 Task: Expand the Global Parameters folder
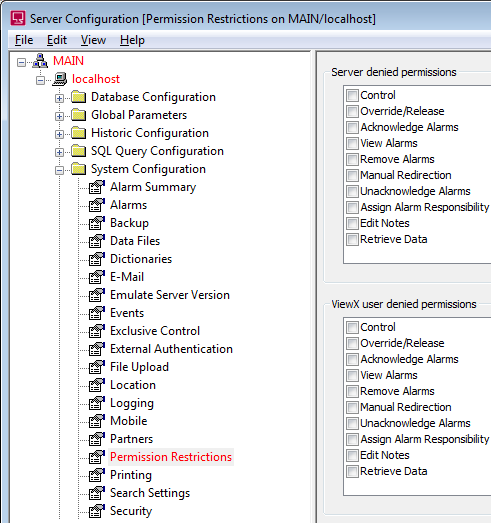click(59, 116)
